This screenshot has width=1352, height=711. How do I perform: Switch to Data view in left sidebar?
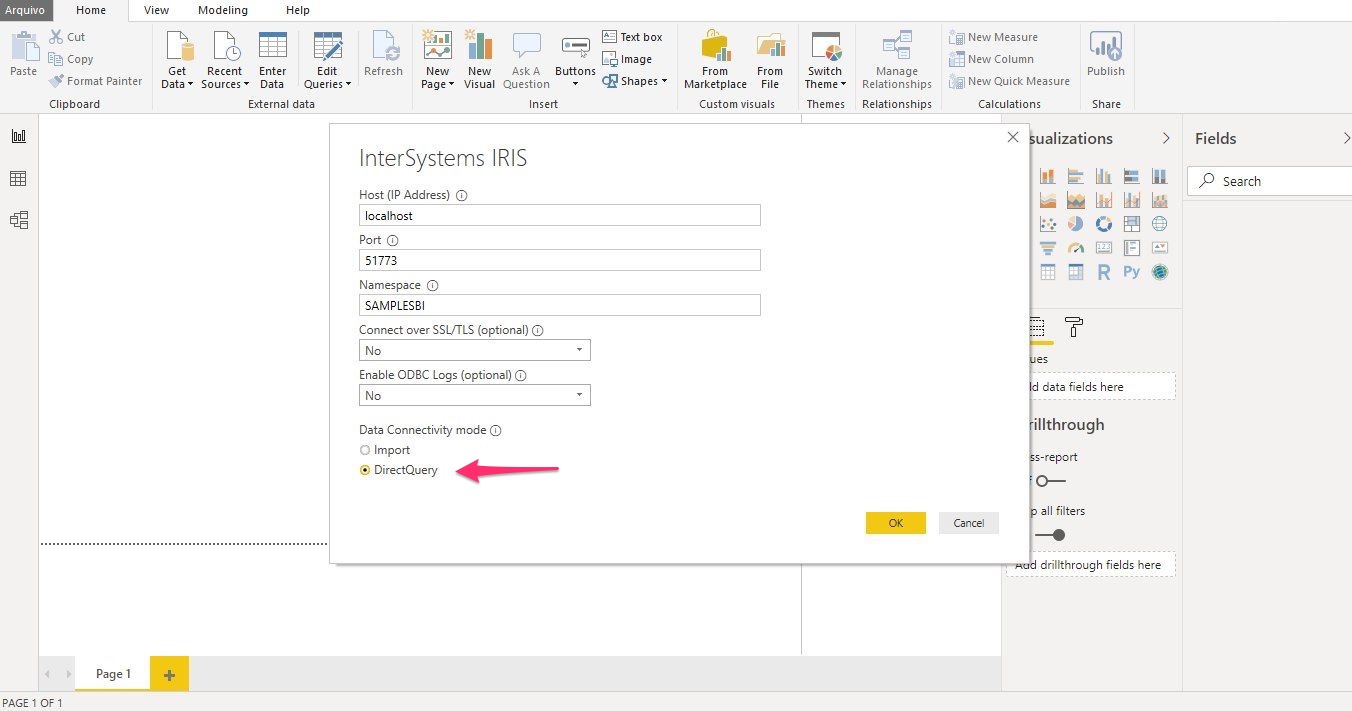(x=18, y=179)
